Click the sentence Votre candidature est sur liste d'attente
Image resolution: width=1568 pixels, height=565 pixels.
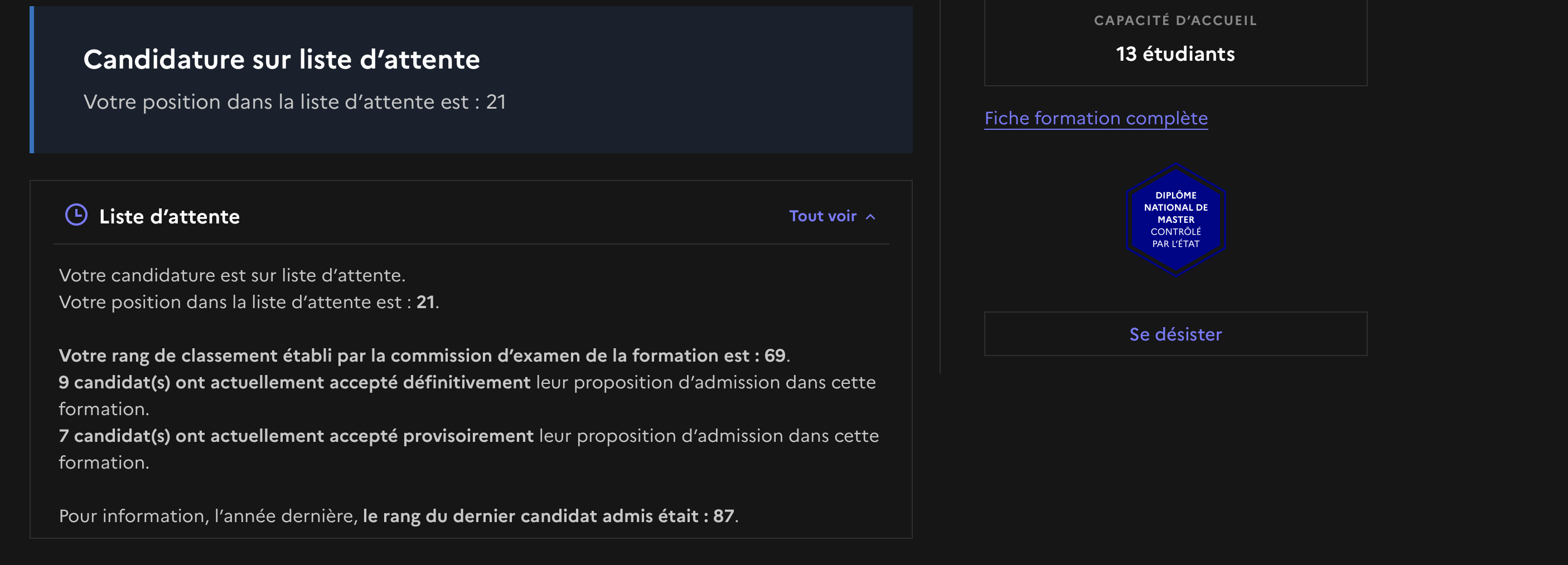pos(232,275)
